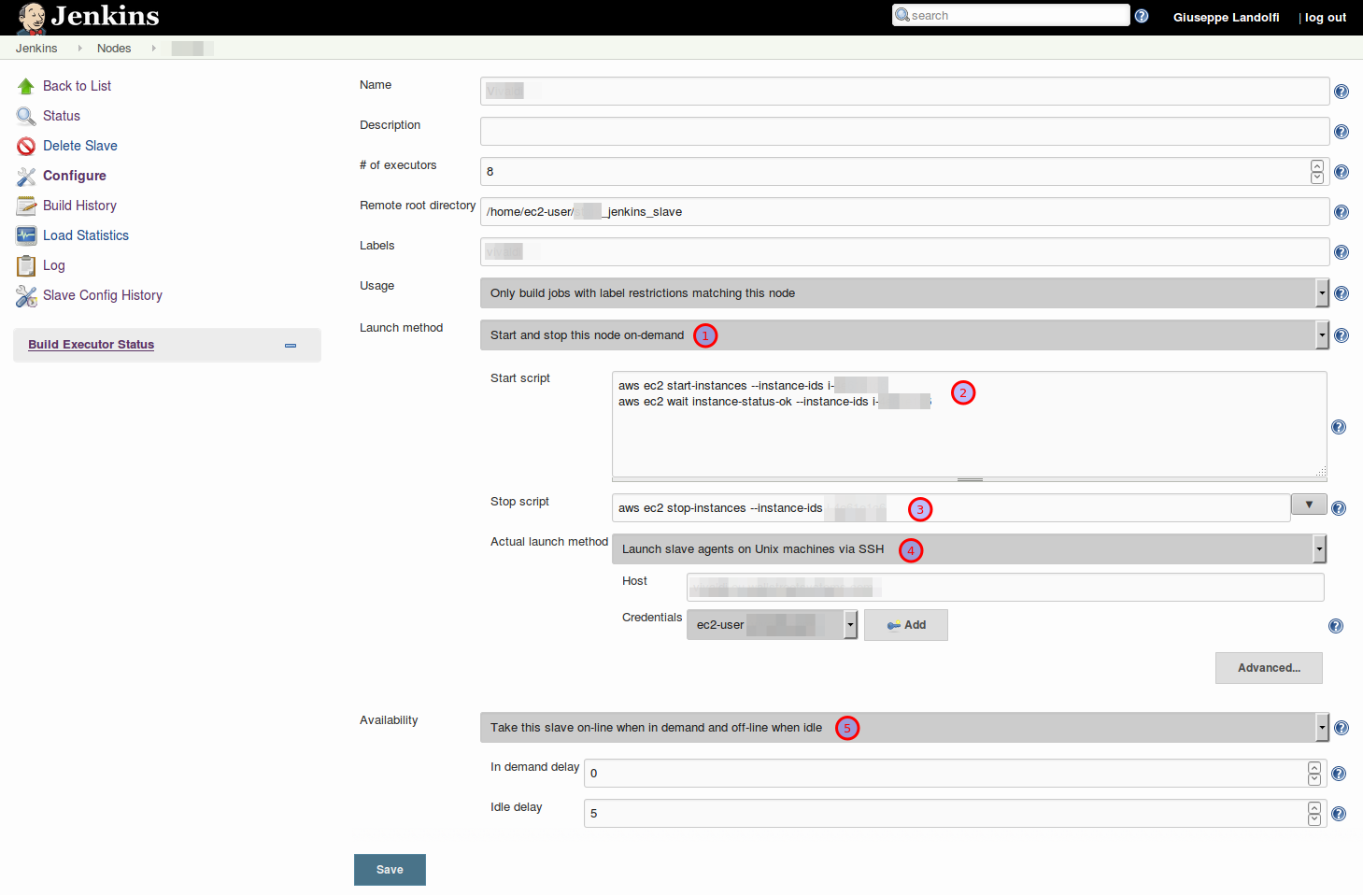Open Nodes breadcrumb menu arrow
1363x896 pixels.
pyautogui.click(x=153, y=48)
